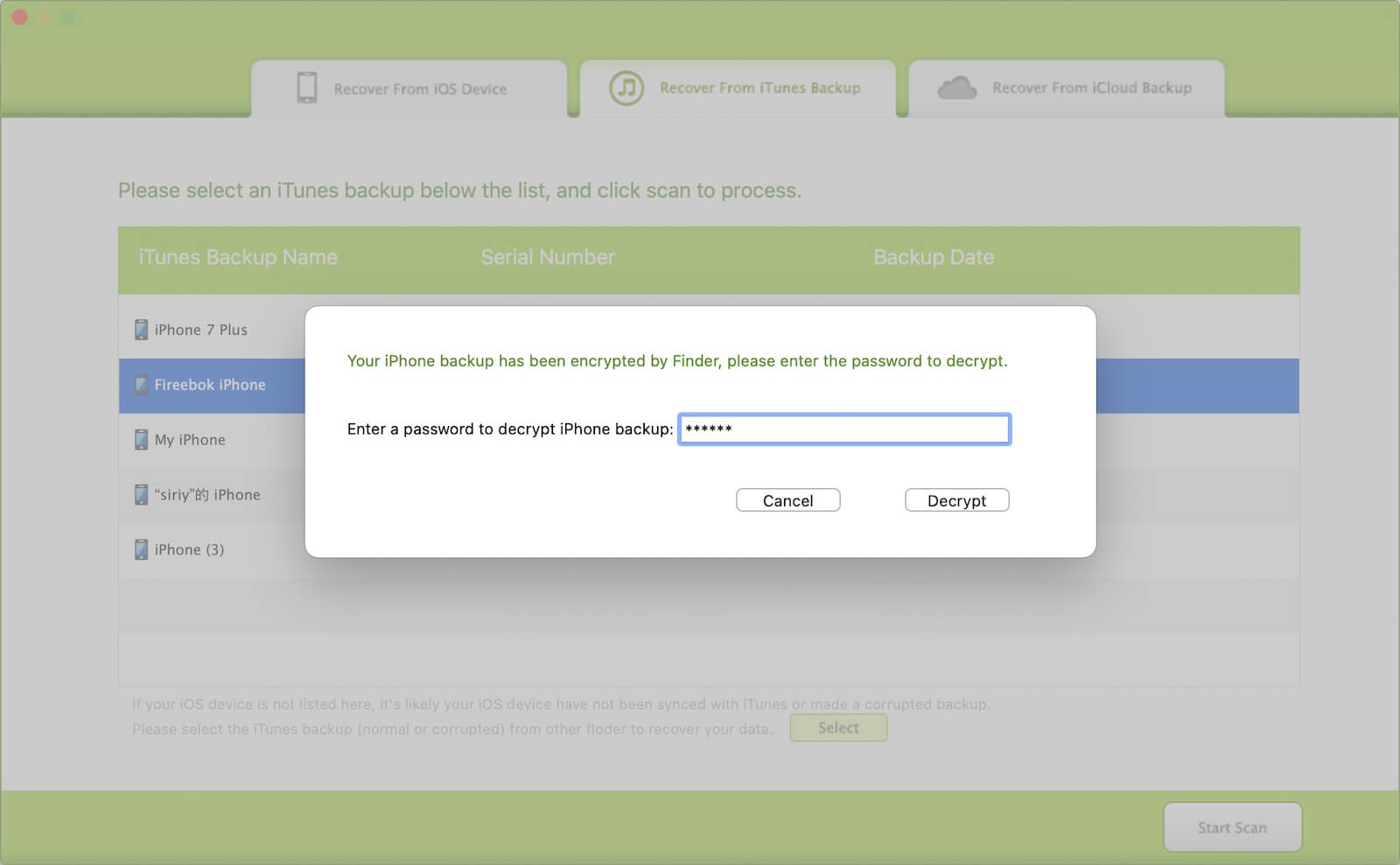Screen dimensions: 1400x865
Task: Click the Backup Date column header
Action: pos(934,257)
